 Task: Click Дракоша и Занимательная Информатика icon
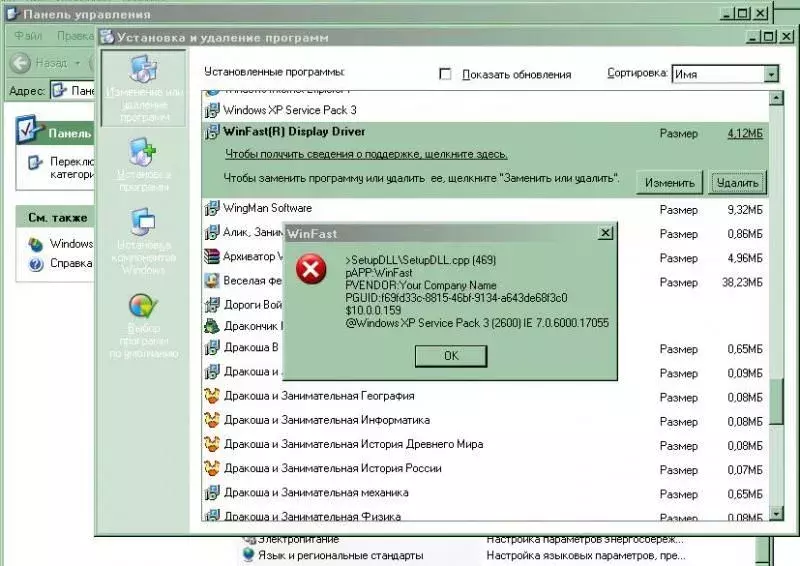click(x=212, y=420)
